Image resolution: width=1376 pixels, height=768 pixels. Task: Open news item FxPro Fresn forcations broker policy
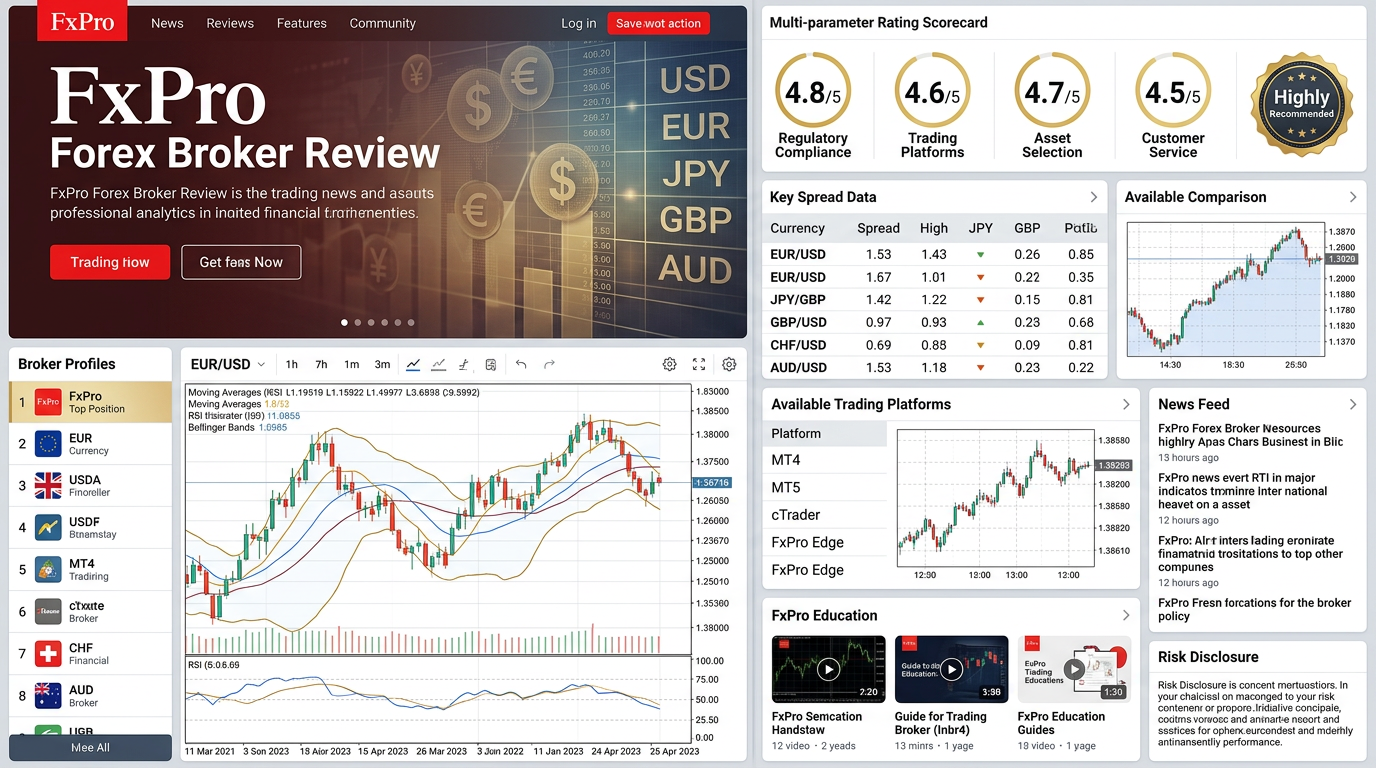1254,609
